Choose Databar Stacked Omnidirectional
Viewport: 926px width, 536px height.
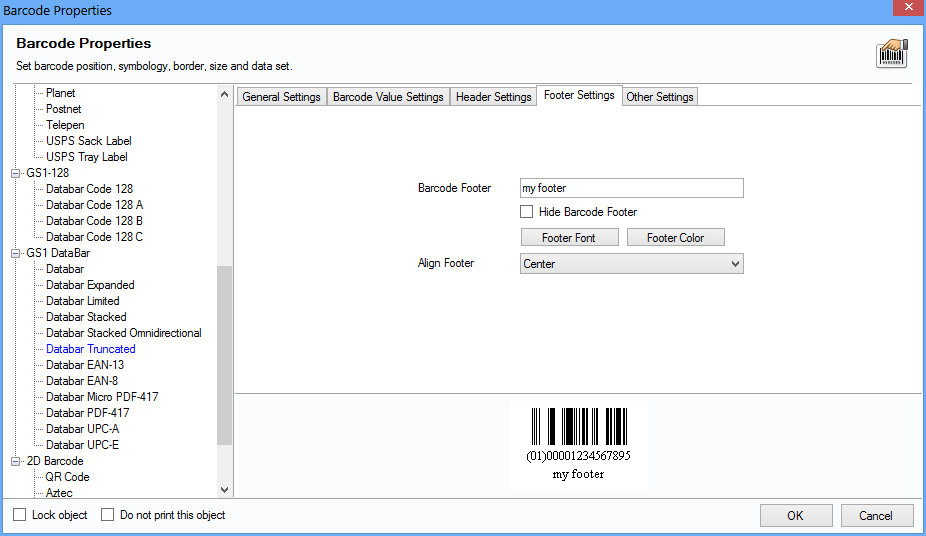click(x=124, y=333)
